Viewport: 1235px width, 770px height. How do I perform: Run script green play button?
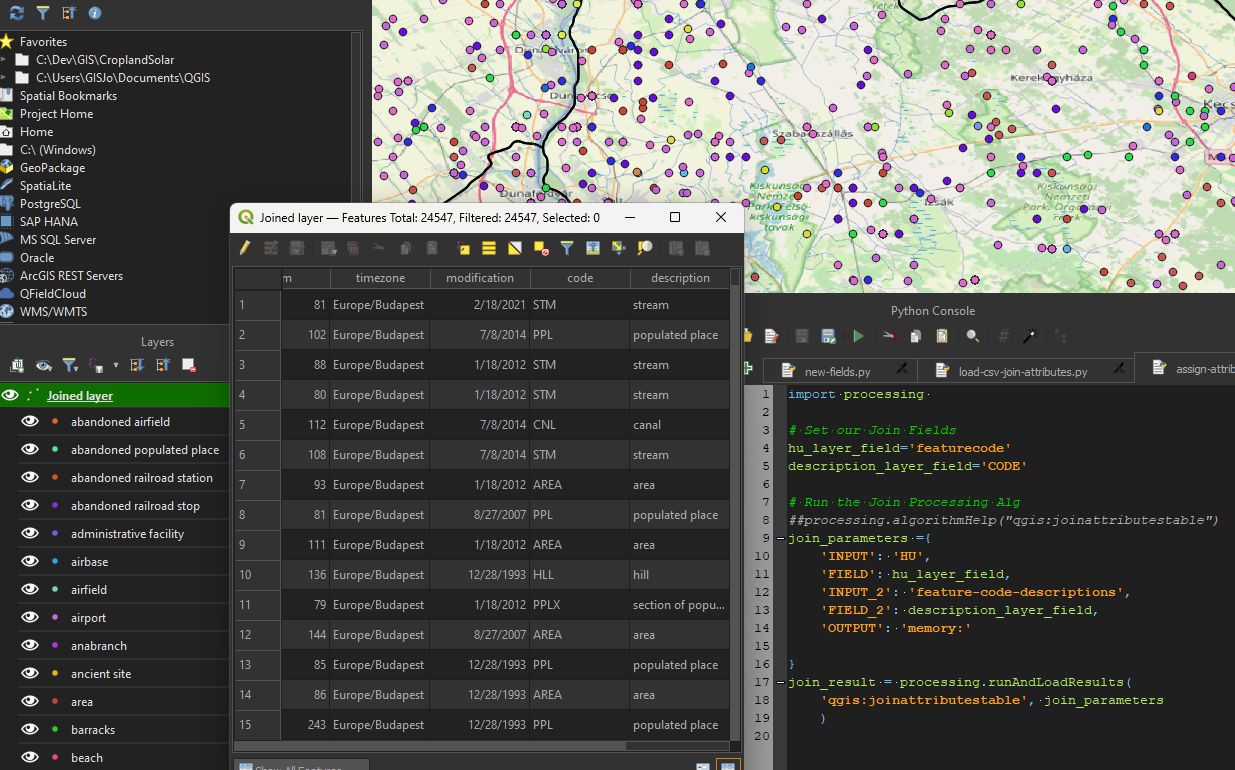pyautogui.click(x=859, y=336)
